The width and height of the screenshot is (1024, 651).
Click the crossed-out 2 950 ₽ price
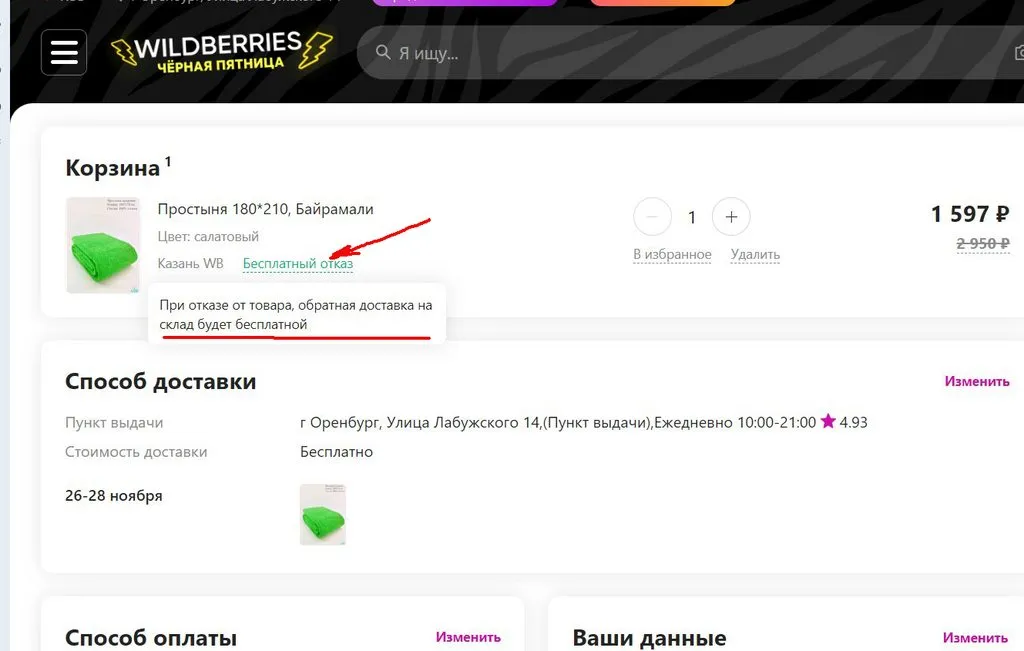[x=983, y=244]
